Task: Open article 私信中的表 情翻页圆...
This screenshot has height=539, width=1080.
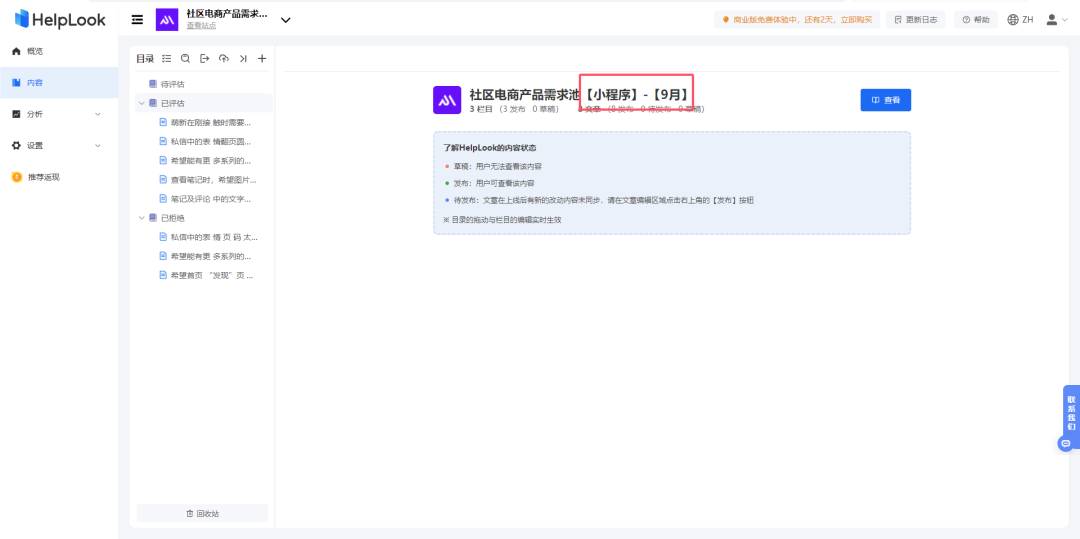Action: [211, 142]
